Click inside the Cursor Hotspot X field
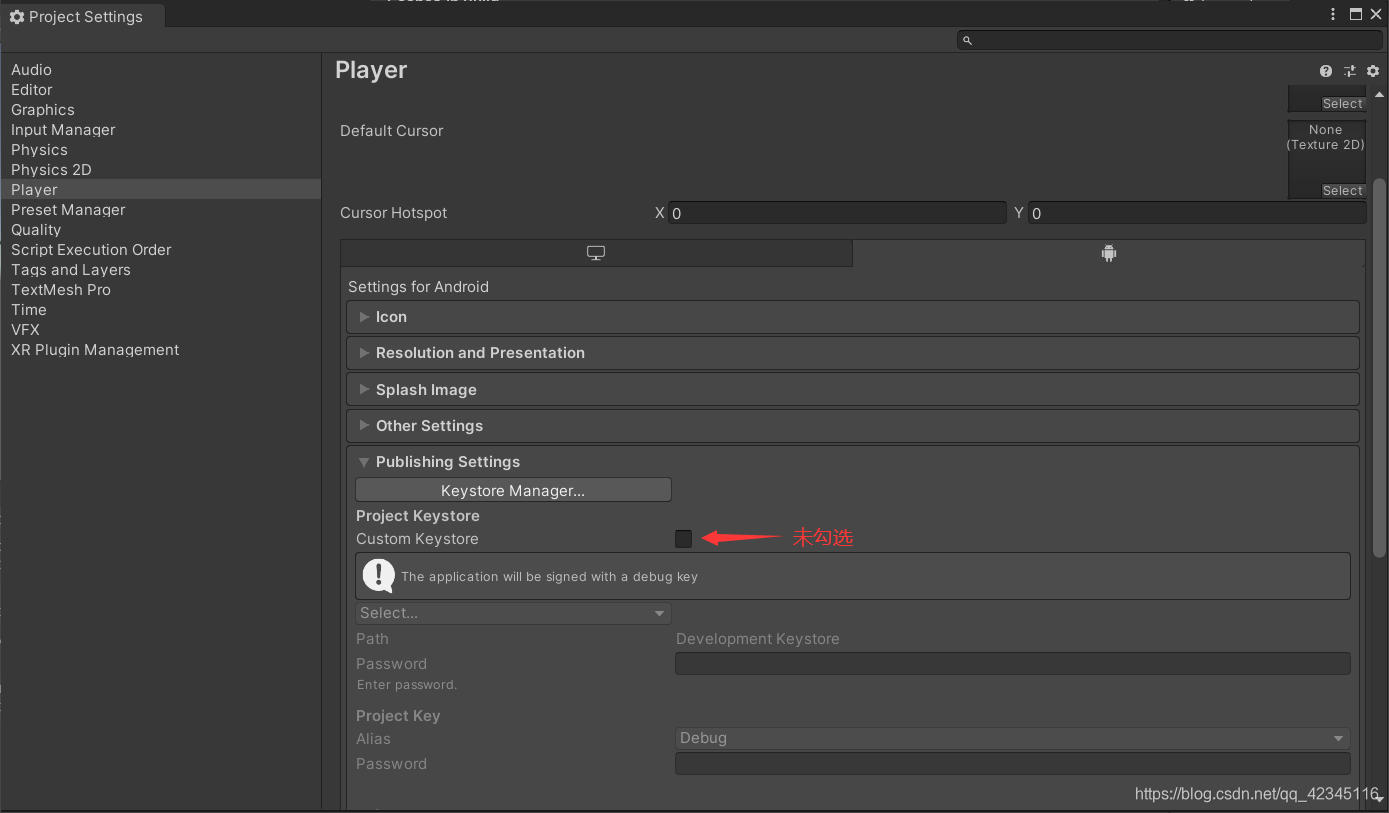 838,212
